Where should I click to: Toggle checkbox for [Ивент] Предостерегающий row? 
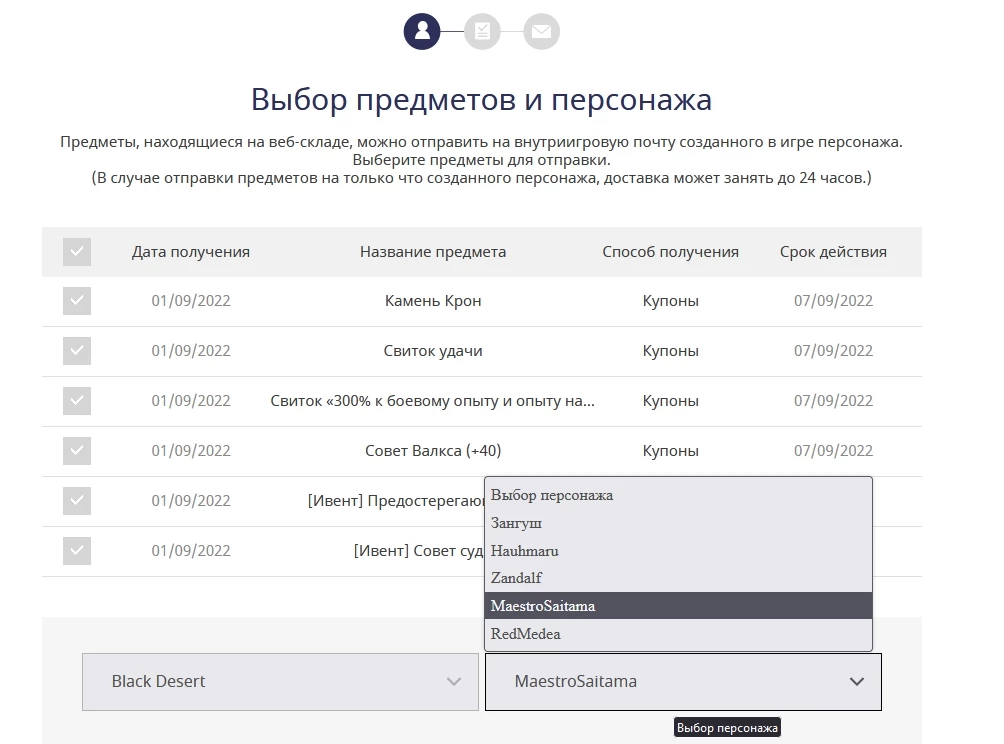77,501
